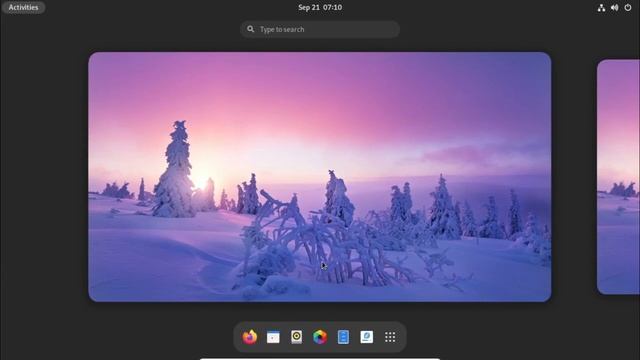Click the volume speaker icon in top bar

click(614, 7)
